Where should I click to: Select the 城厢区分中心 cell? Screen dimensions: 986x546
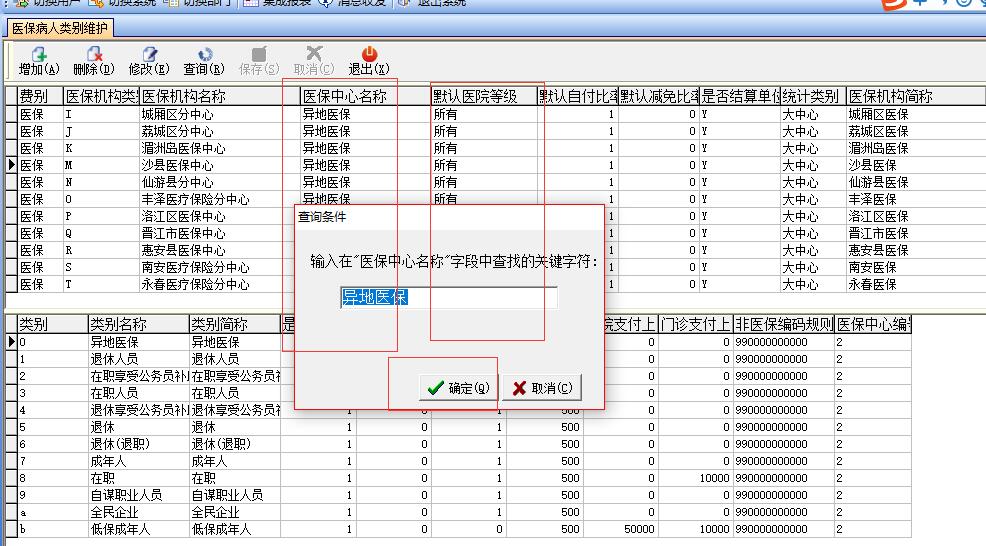(x=219, y=114)
